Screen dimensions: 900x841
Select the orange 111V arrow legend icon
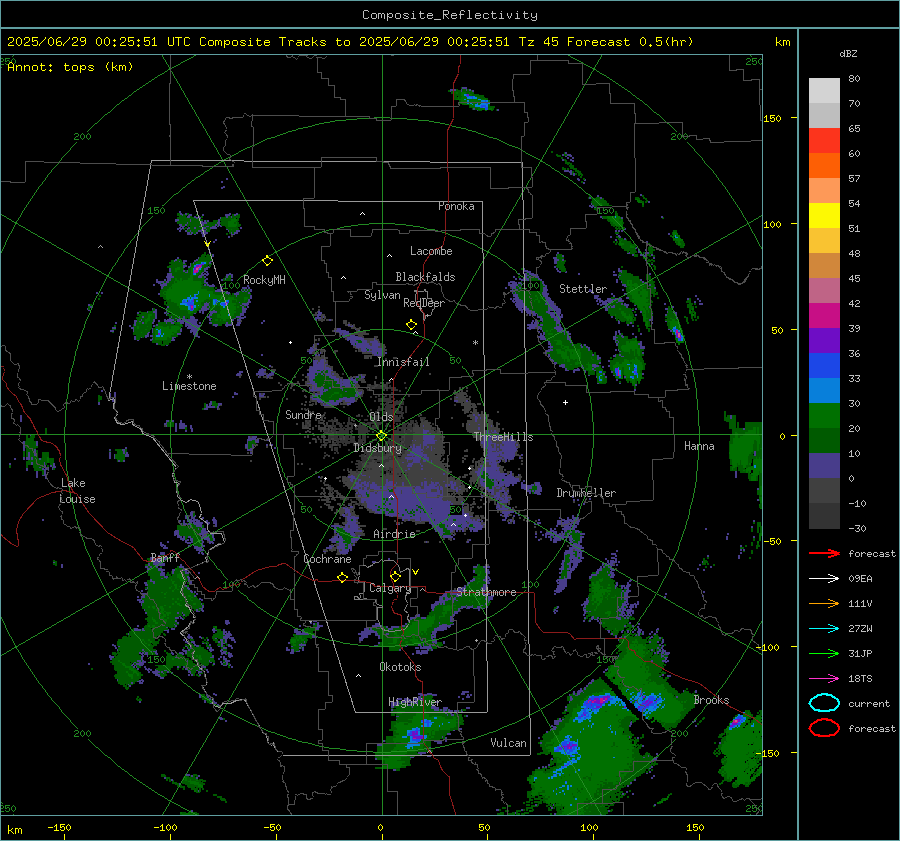pos(824,603)
